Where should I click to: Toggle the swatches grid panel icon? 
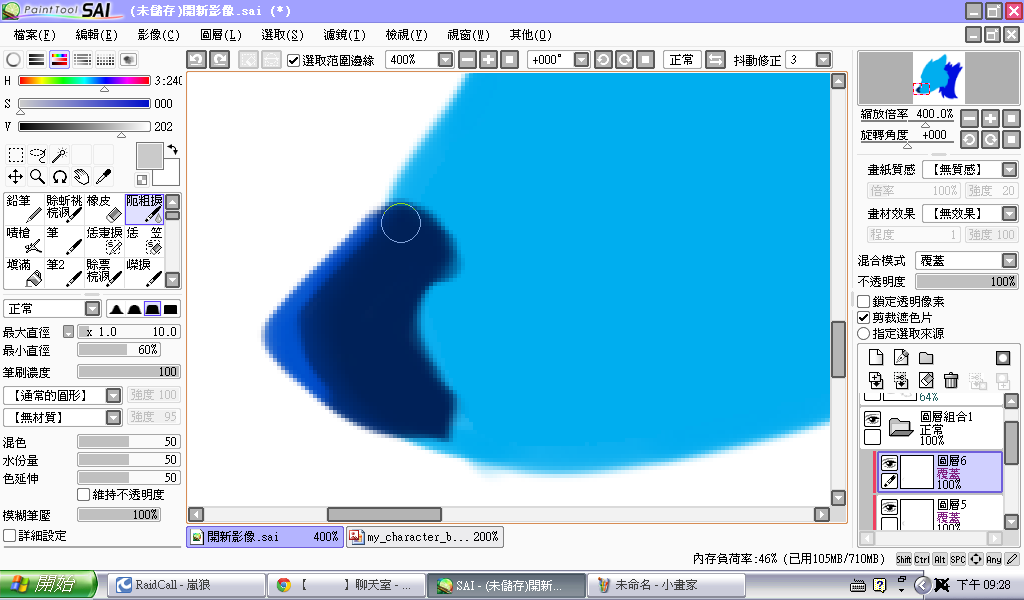[x=105, y=59]
